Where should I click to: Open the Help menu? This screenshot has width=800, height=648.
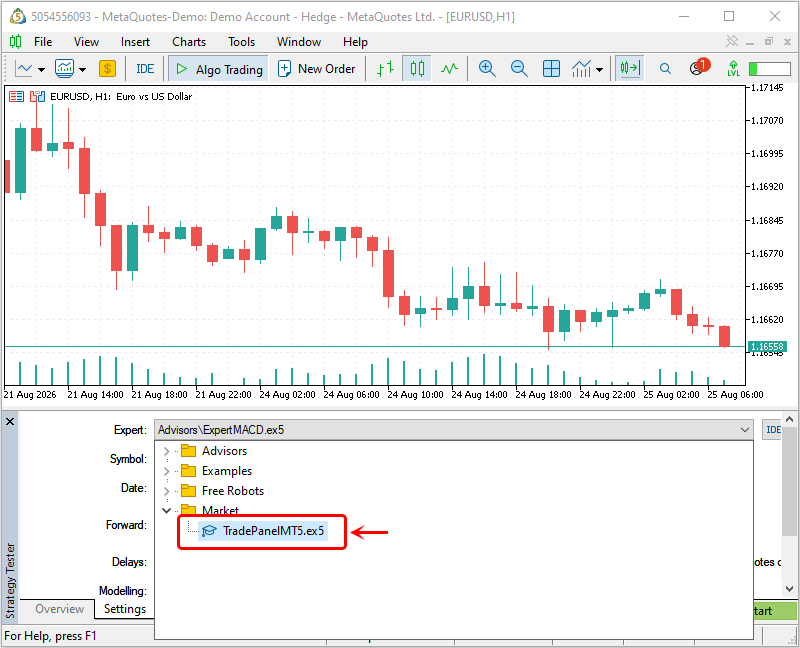(355, 42)
